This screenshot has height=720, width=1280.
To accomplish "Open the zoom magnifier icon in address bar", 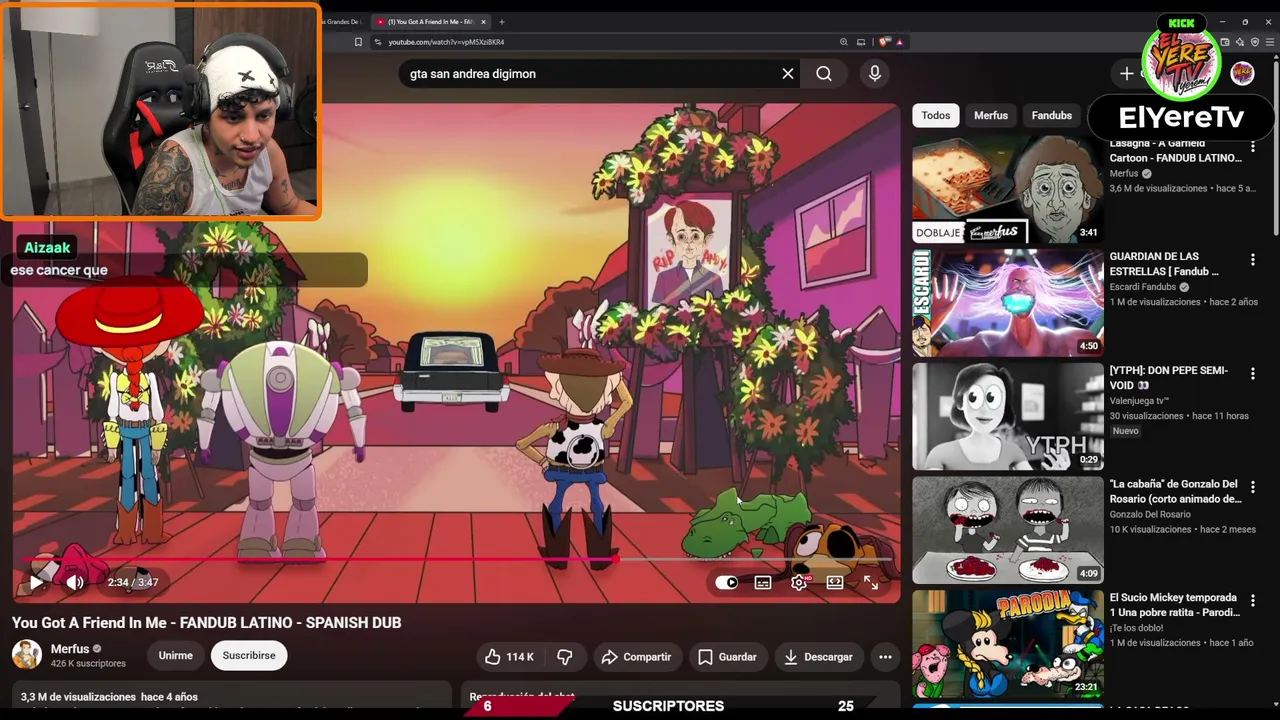I will [x=844, y=42].
